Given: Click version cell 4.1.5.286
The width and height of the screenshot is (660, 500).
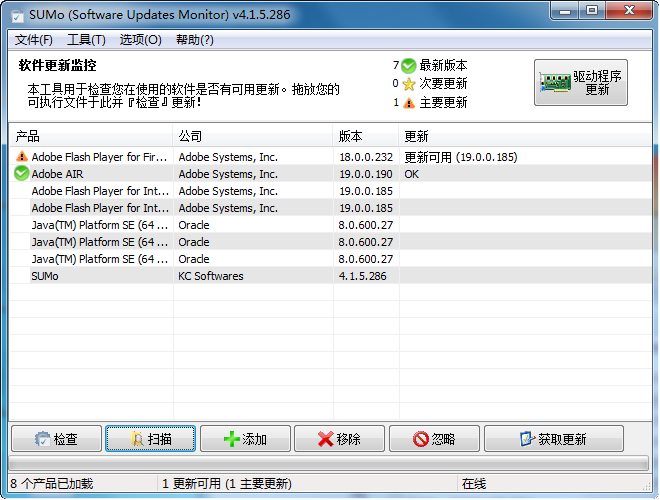Looking at the screenshot, I should point(362,276).
